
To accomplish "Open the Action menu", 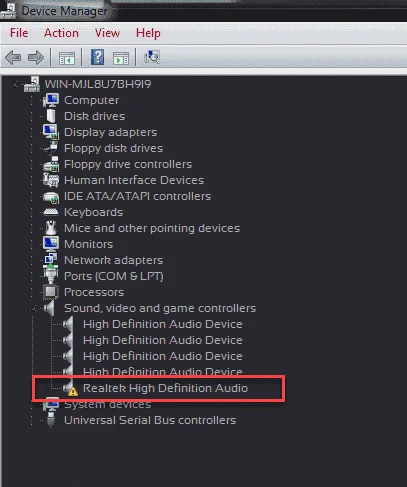I will [x=61, y=33].
